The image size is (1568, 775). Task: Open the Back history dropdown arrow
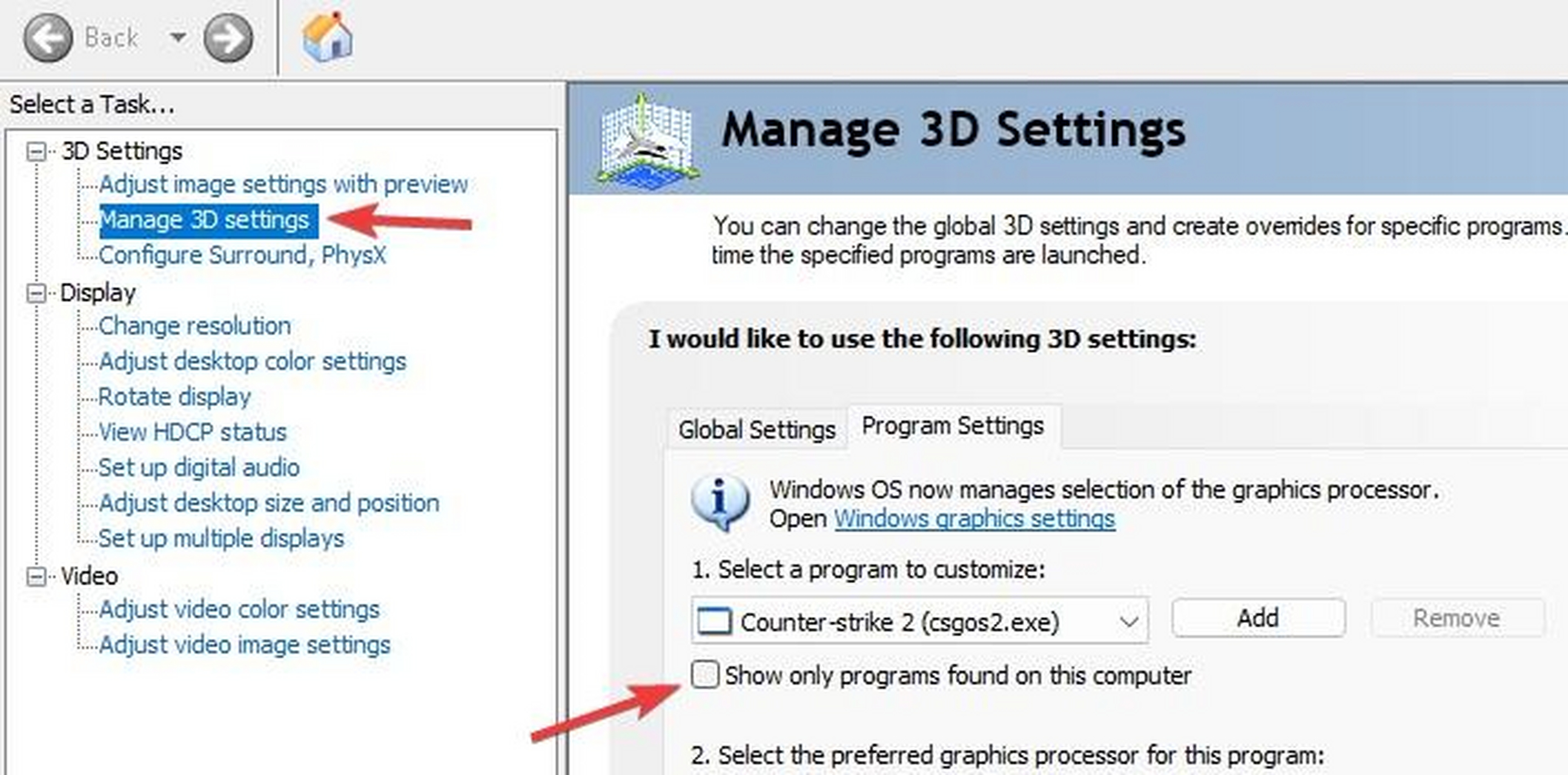click(x=177, y=38)
